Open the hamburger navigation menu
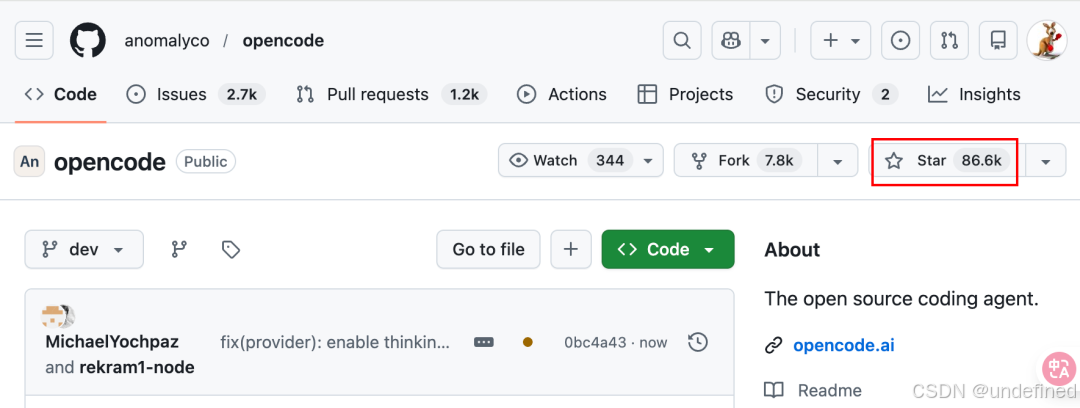The height and width of the screenshot is (408, 1080). pyautogui.click(x=34, y=41)
